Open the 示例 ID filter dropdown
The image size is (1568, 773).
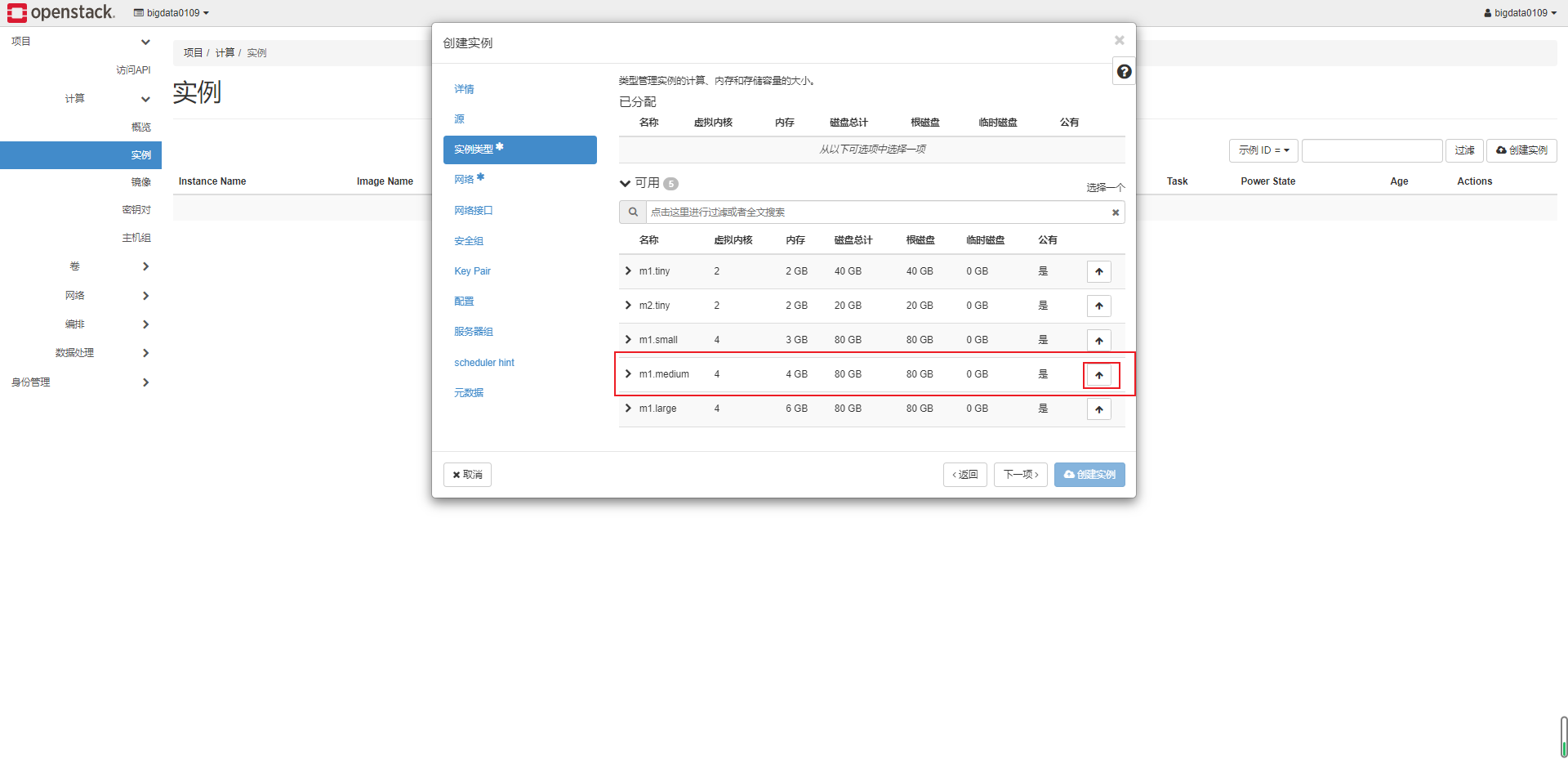click(x=1263, y=150)
